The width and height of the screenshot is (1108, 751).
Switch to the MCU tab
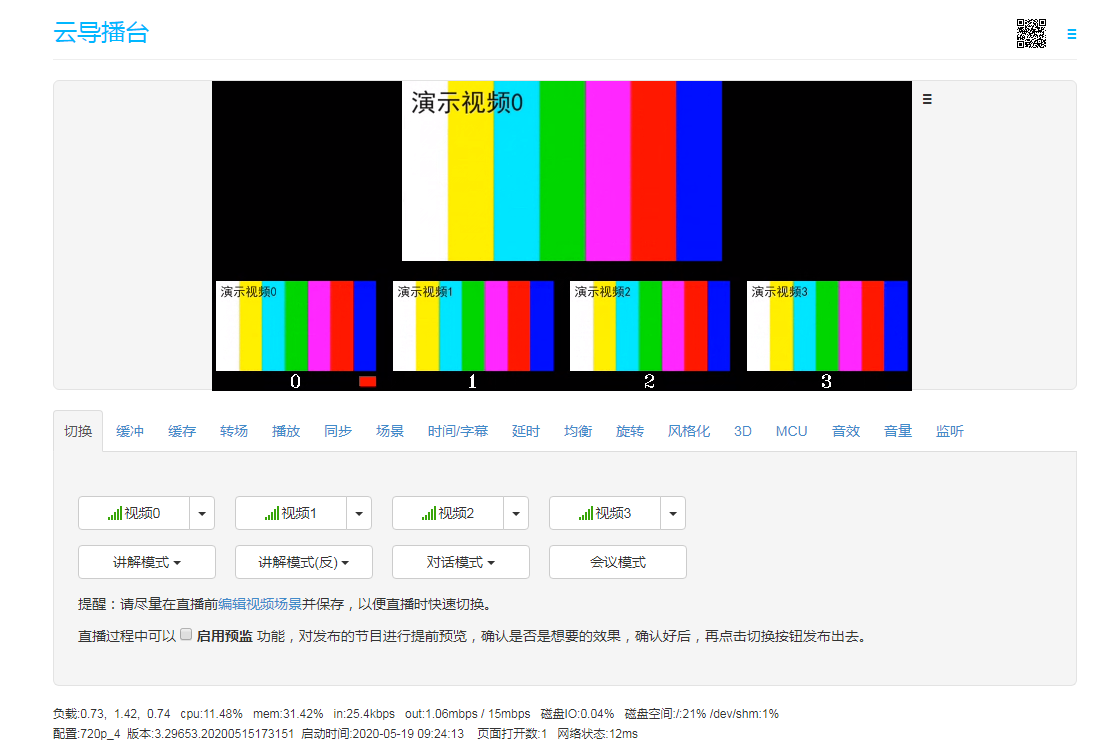[791, 431]
